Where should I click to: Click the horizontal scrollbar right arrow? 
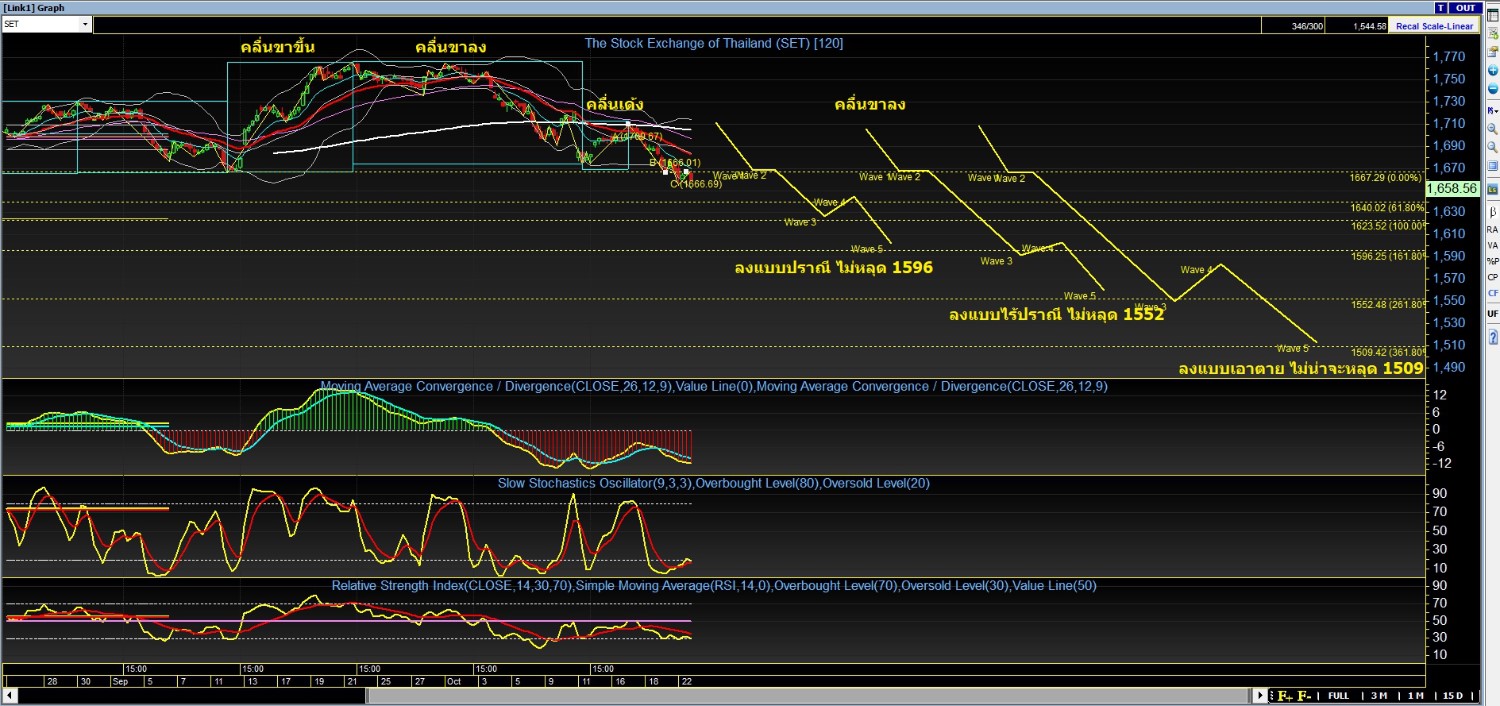pos(1260,696)
